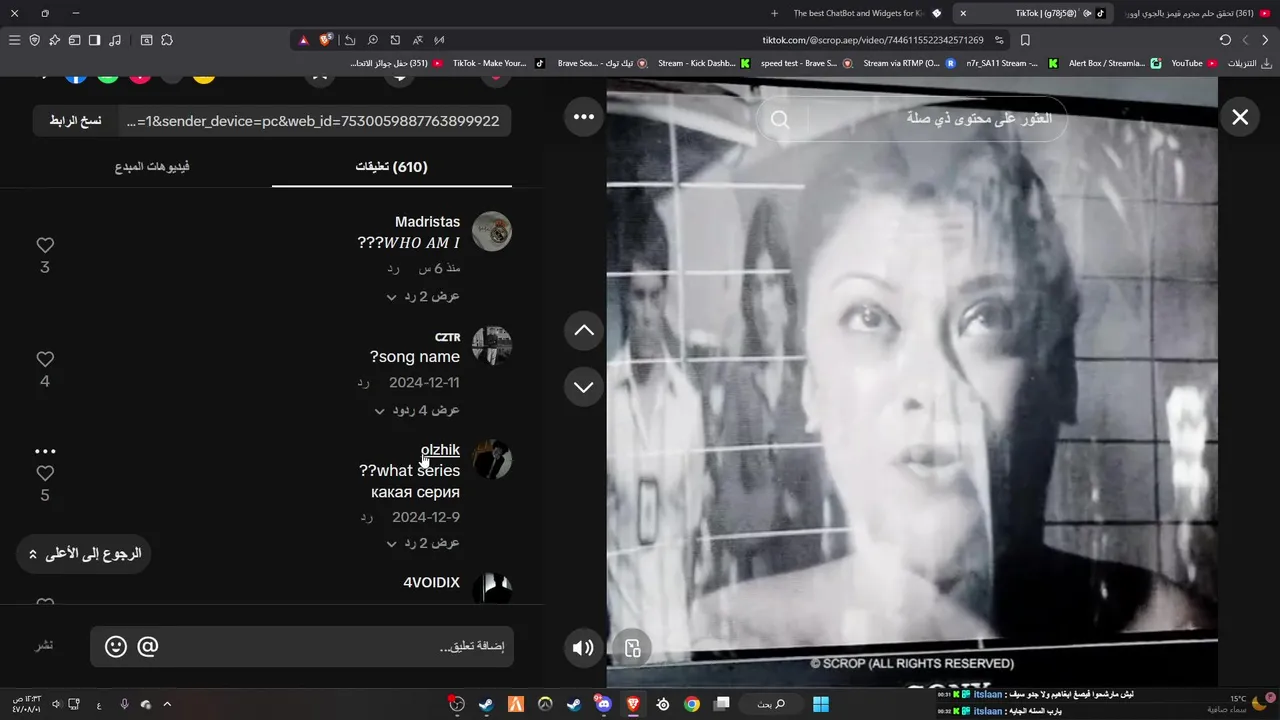Open video more options three-dot button
The image size is (1280, 720).
click(584, 117)
